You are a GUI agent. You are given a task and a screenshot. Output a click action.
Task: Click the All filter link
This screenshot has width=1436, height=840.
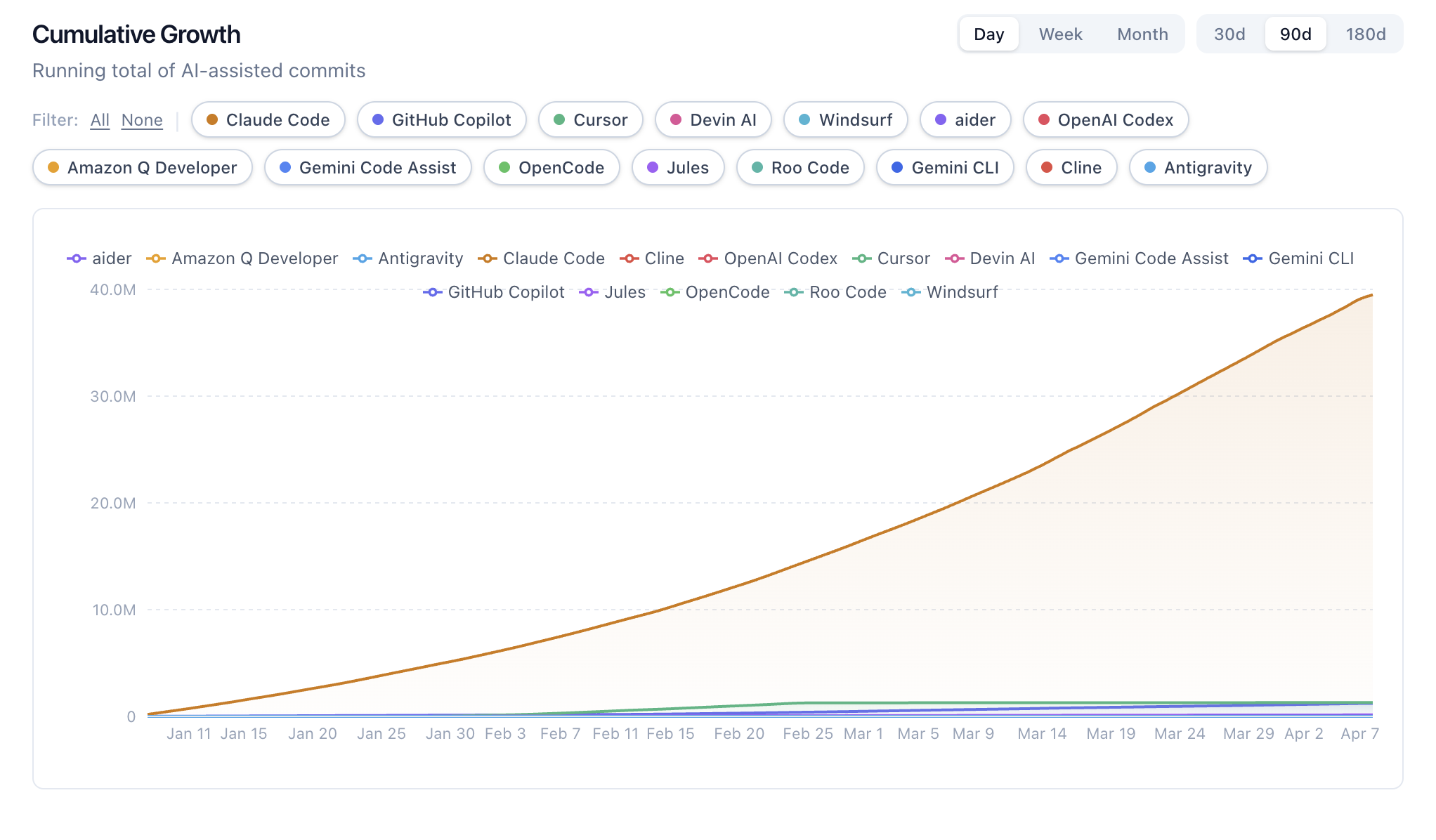coord(100,120)
